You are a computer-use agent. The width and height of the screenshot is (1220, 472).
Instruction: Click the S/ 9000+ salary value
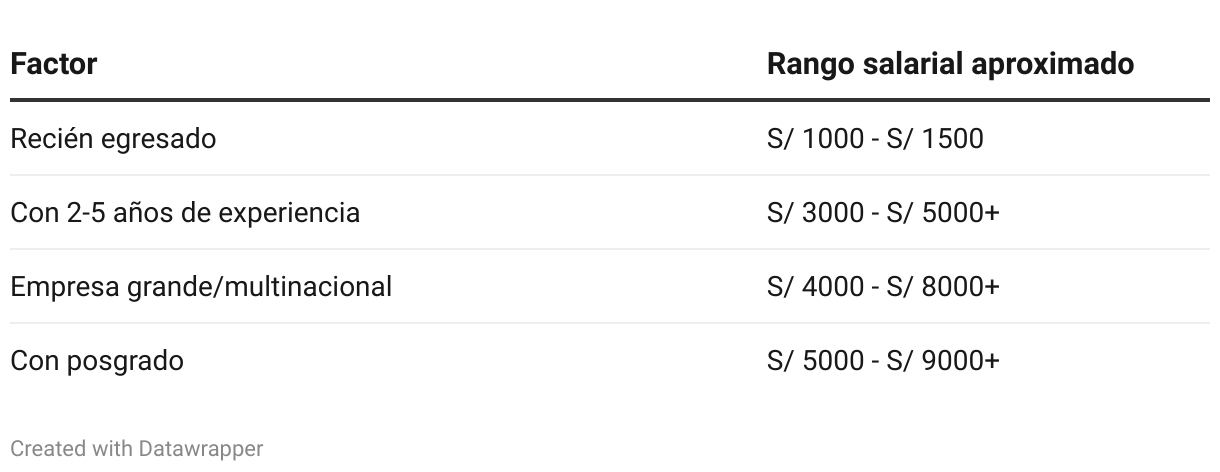pos(943,360)
